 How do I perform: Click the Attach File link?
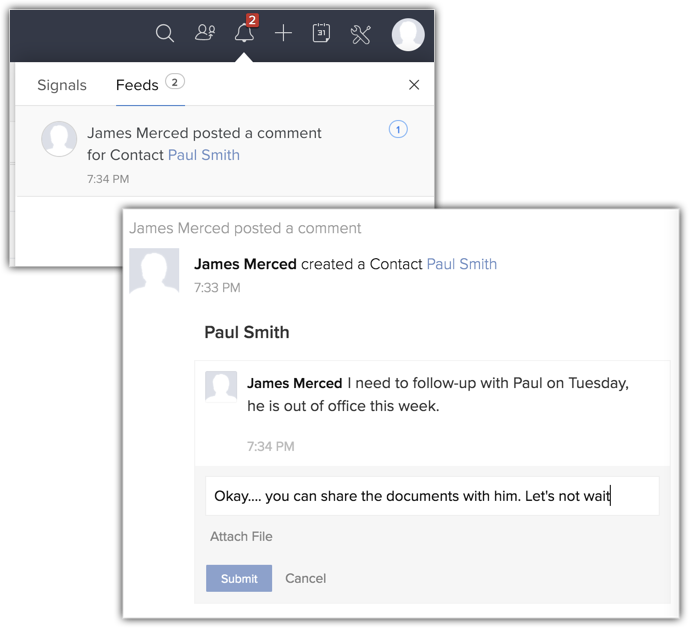(x=241, y=537)
